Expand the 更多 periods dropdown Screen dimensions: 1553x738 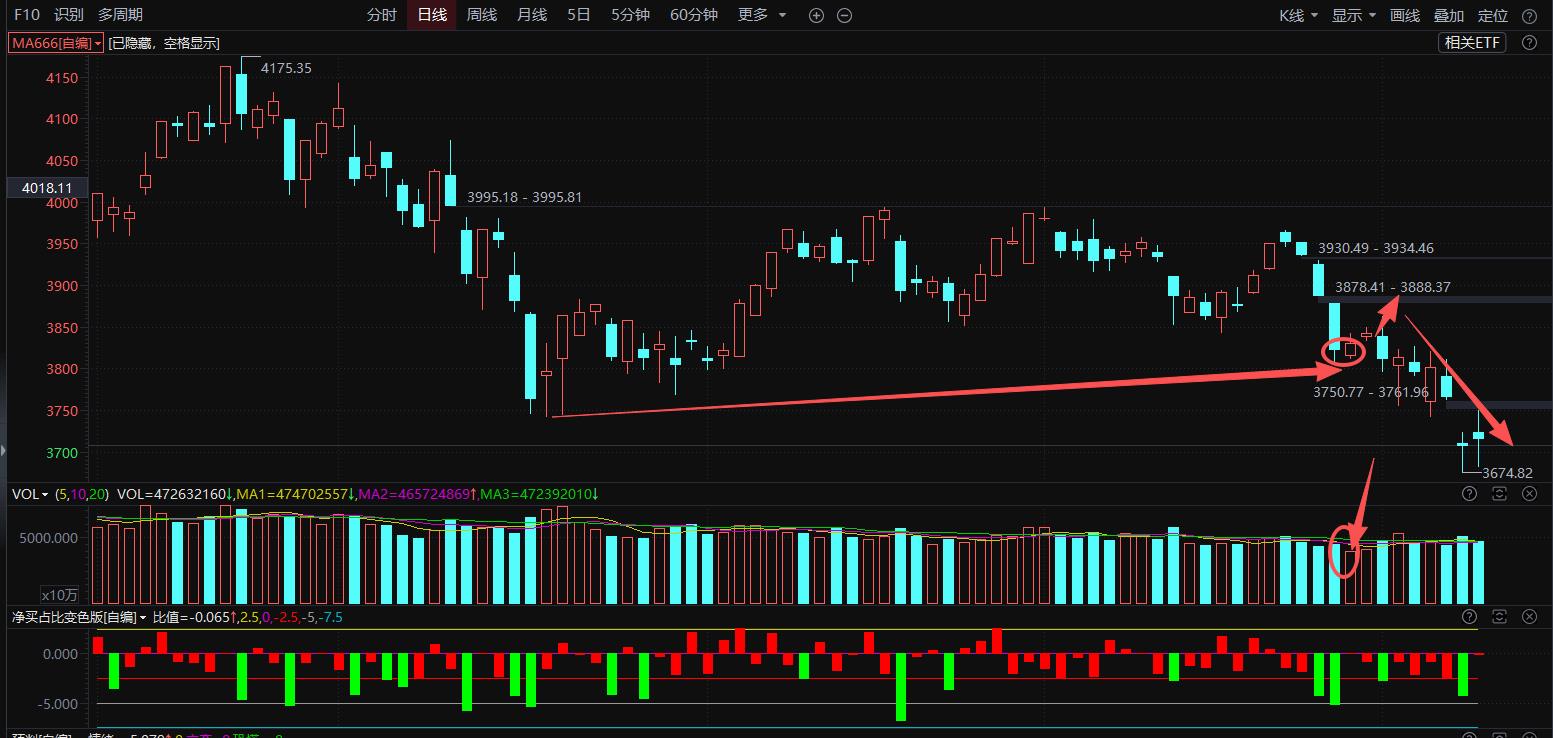click(x=762, y=15)
